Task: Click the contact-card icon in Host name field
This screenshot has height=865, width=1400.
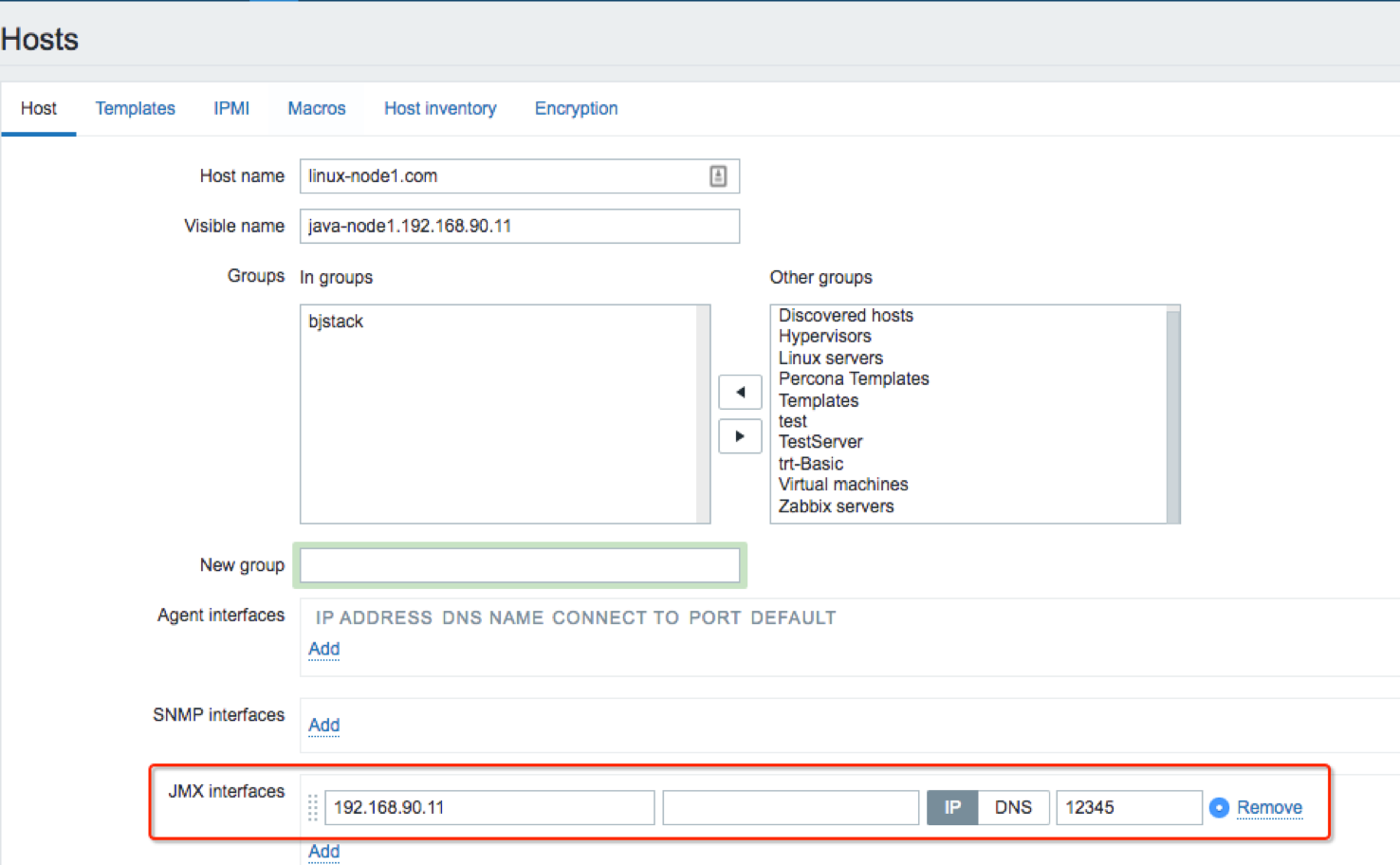Action: tap(718, 176)
